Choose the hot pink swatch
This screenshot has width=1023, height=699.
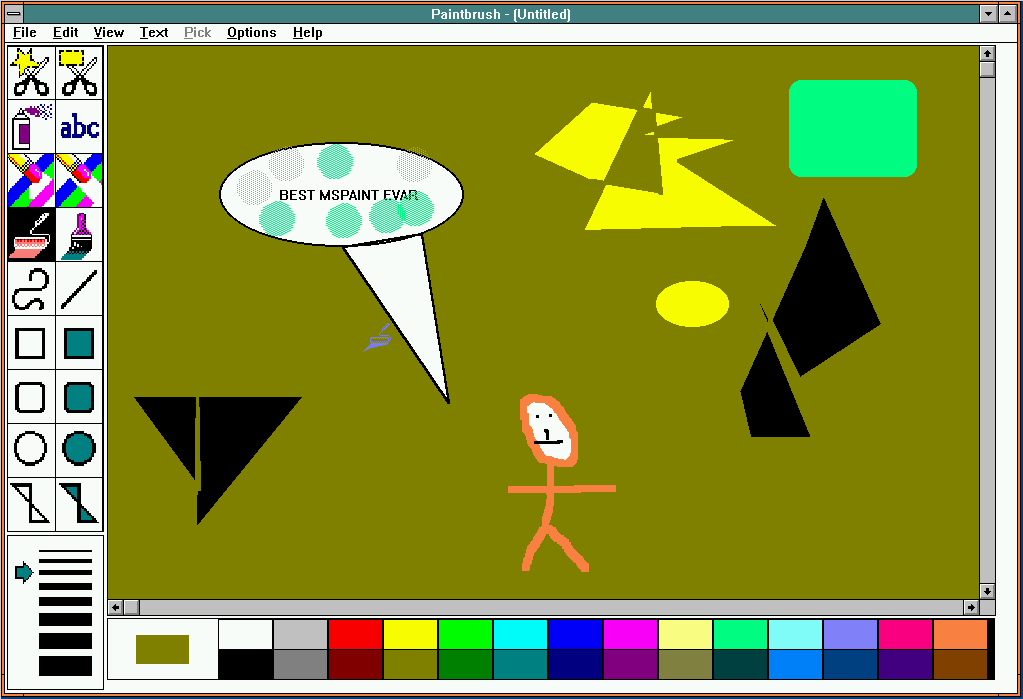point(906,634)
